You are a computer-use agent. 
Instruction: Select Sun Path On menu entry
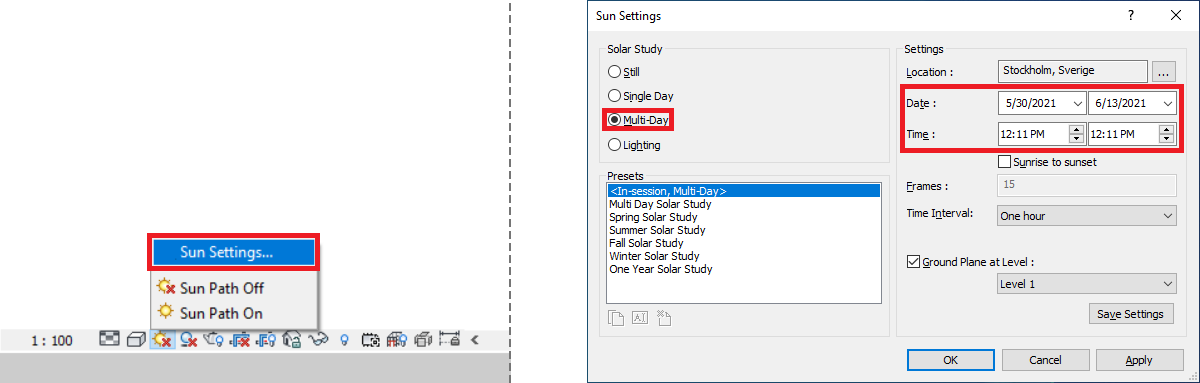pyautogui.click(x=209, y=313)
